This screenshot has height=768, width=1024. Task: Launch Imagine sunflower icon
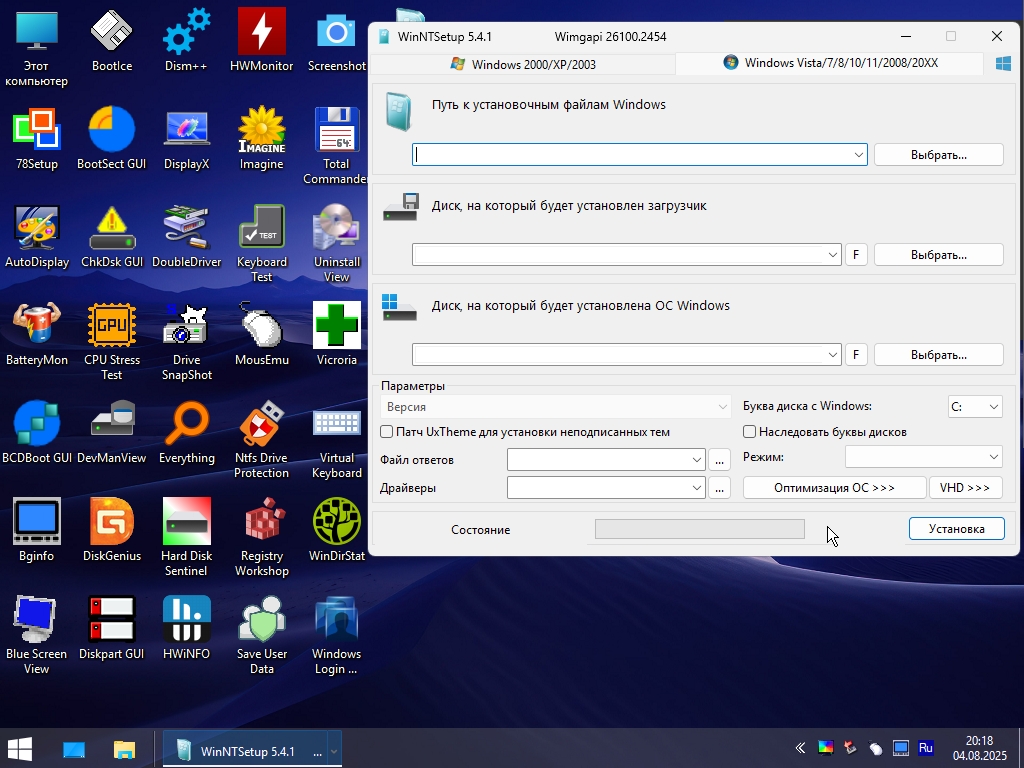[x=261, y=138]
